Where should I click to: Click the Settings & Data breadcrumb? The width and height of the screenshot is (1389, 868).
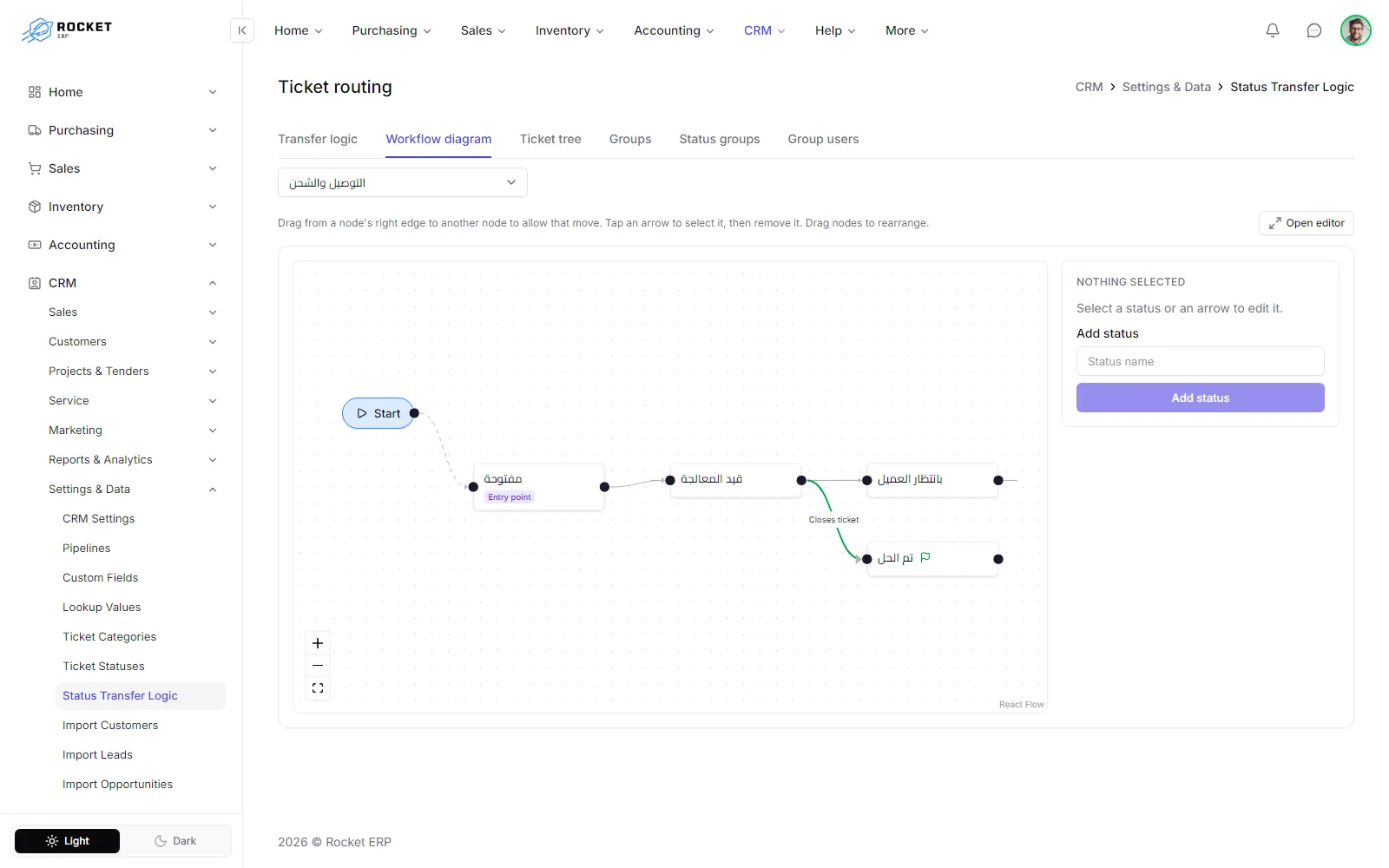(x=1166, y=87)
